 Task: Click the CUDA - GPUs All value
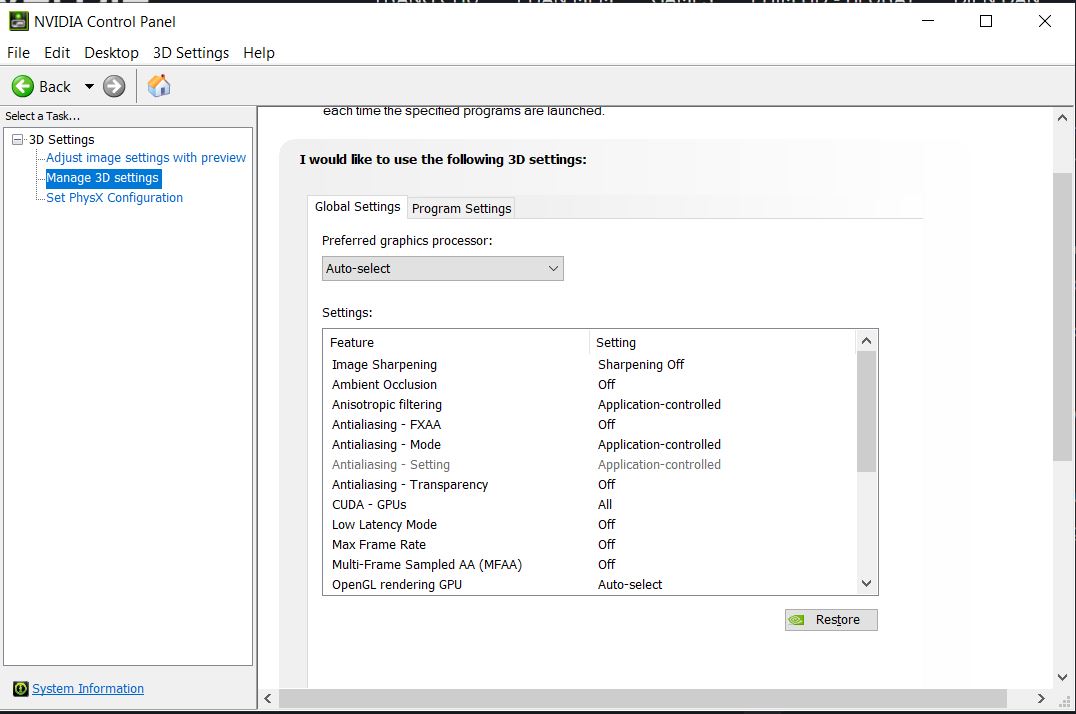tap(605, 505)
